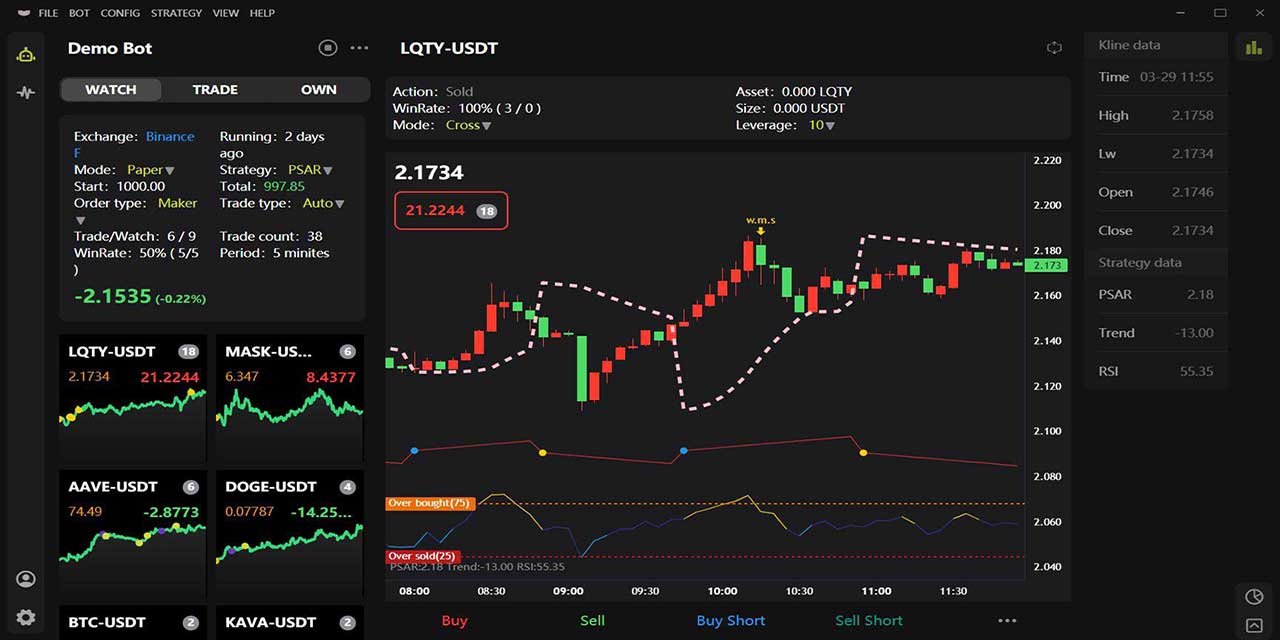Switch to the OWN tab
1280x640 pixels.
pos(318,90)
